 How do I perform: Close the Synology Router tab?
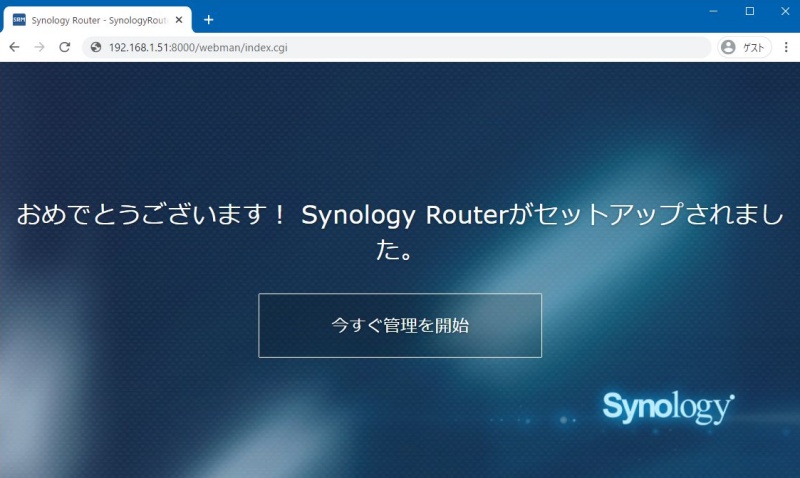click(179, 20)
